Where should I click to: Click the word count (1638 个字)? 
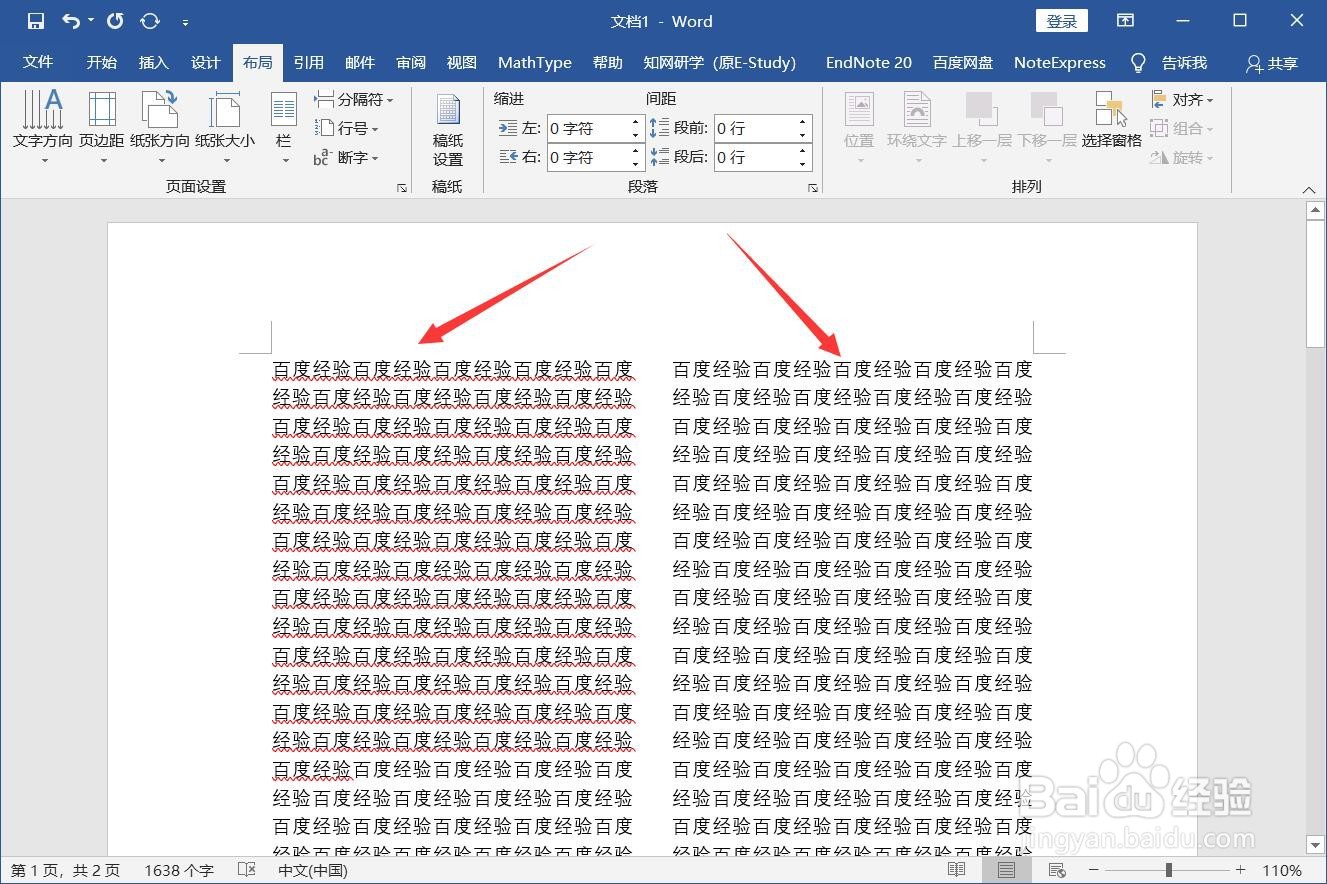(179, 870)
